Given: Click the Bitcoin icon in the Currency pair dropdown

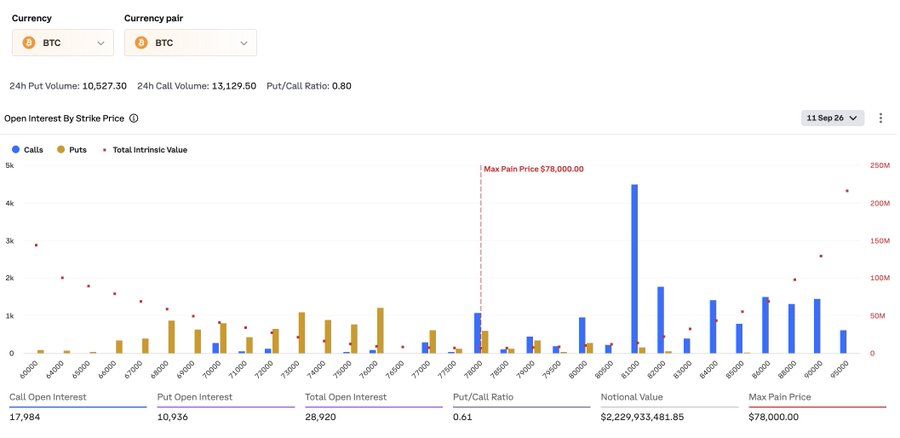Looking at the screenshot, I should point(141,43).
